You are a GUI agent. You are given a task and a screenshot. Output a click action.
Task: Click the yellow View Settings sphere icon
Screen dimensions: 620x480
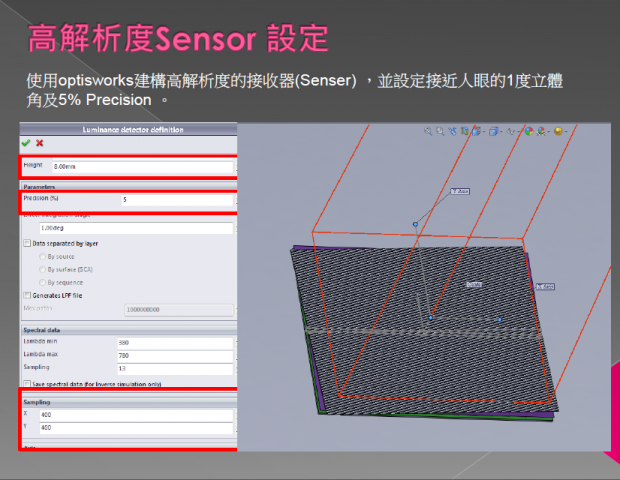[x=558, y=130]
